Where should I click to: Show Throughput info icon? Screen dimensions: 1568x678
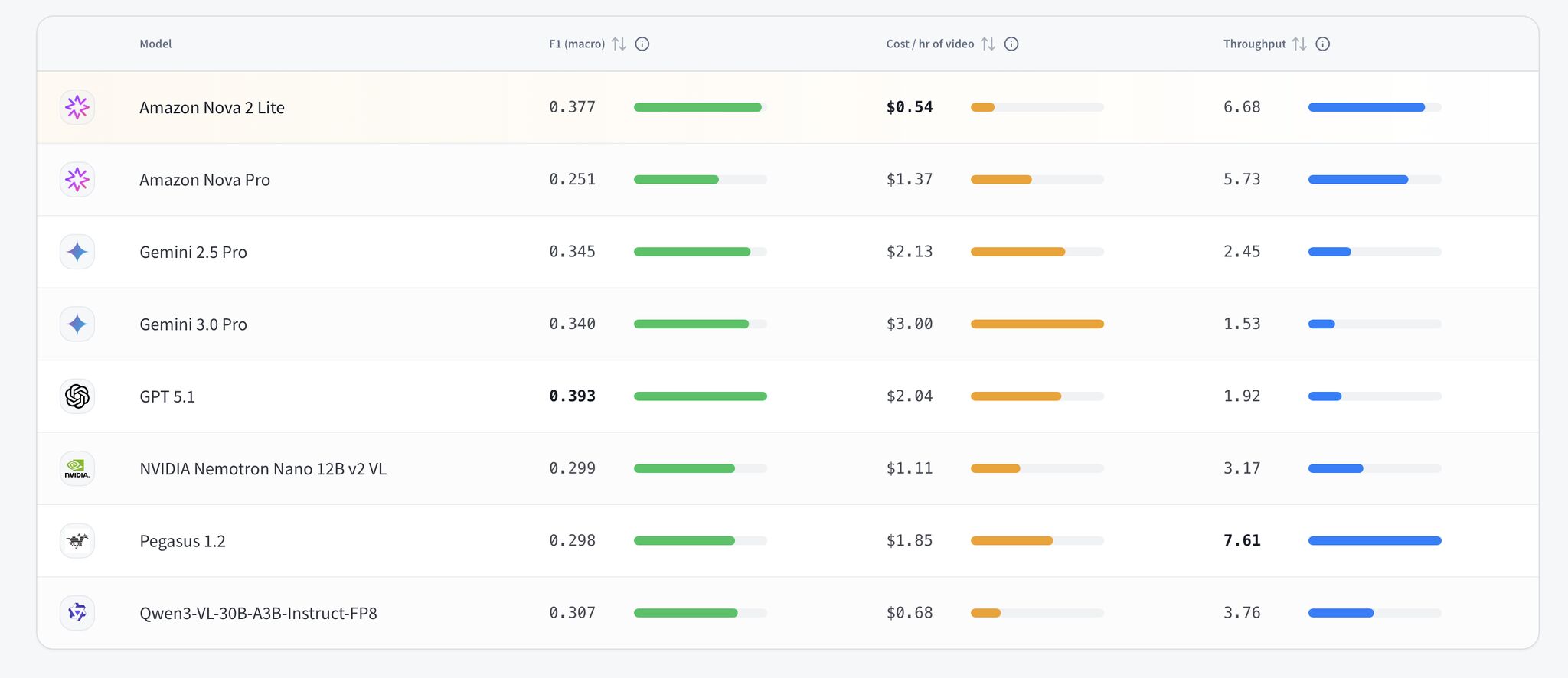click(1322, 44)
